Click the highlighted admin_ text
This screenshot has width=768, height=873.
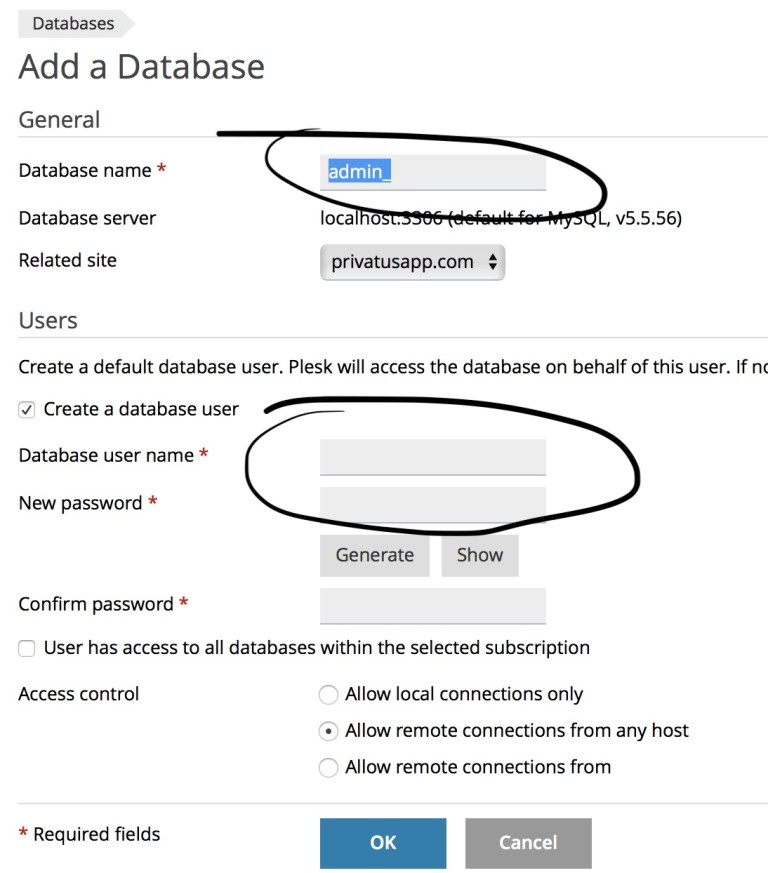(x=359, y=171)
